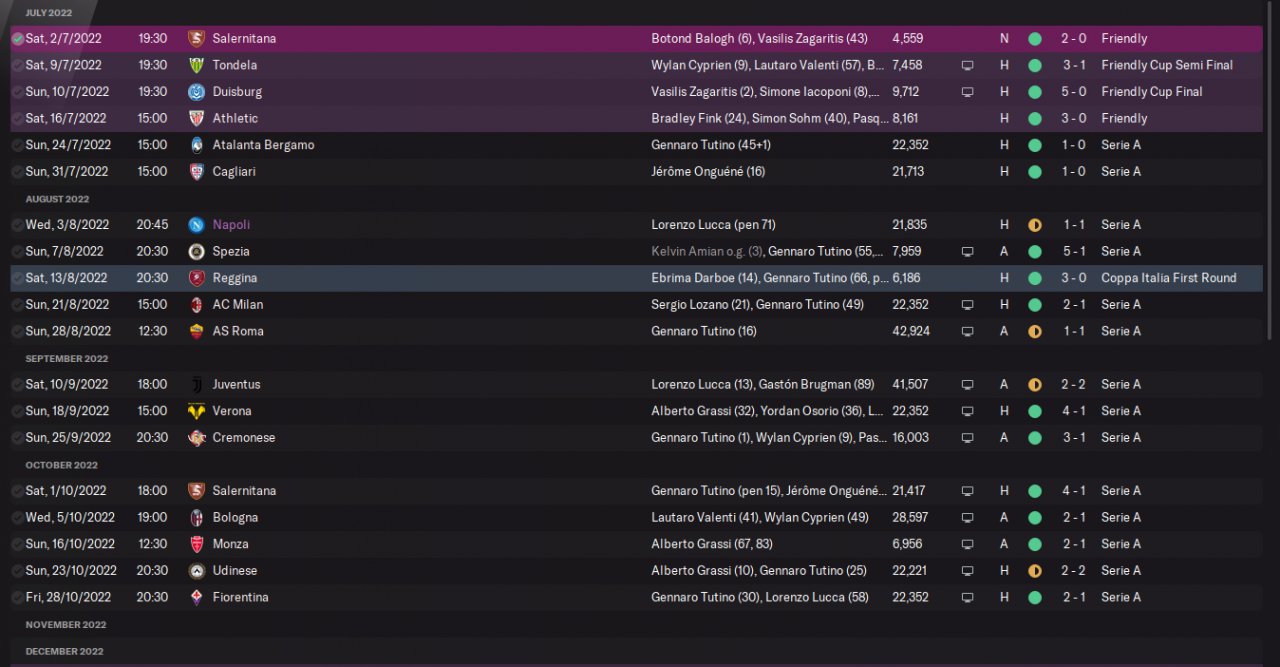Select the date 'Sun, 18/9/2022'

68,411
